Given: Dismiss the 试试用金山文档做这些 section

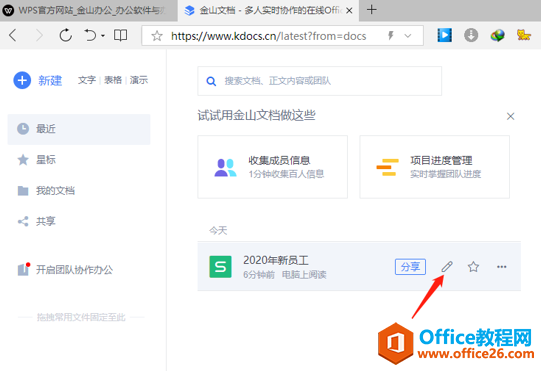Looking at the screenshot, I should click(511, 116).
